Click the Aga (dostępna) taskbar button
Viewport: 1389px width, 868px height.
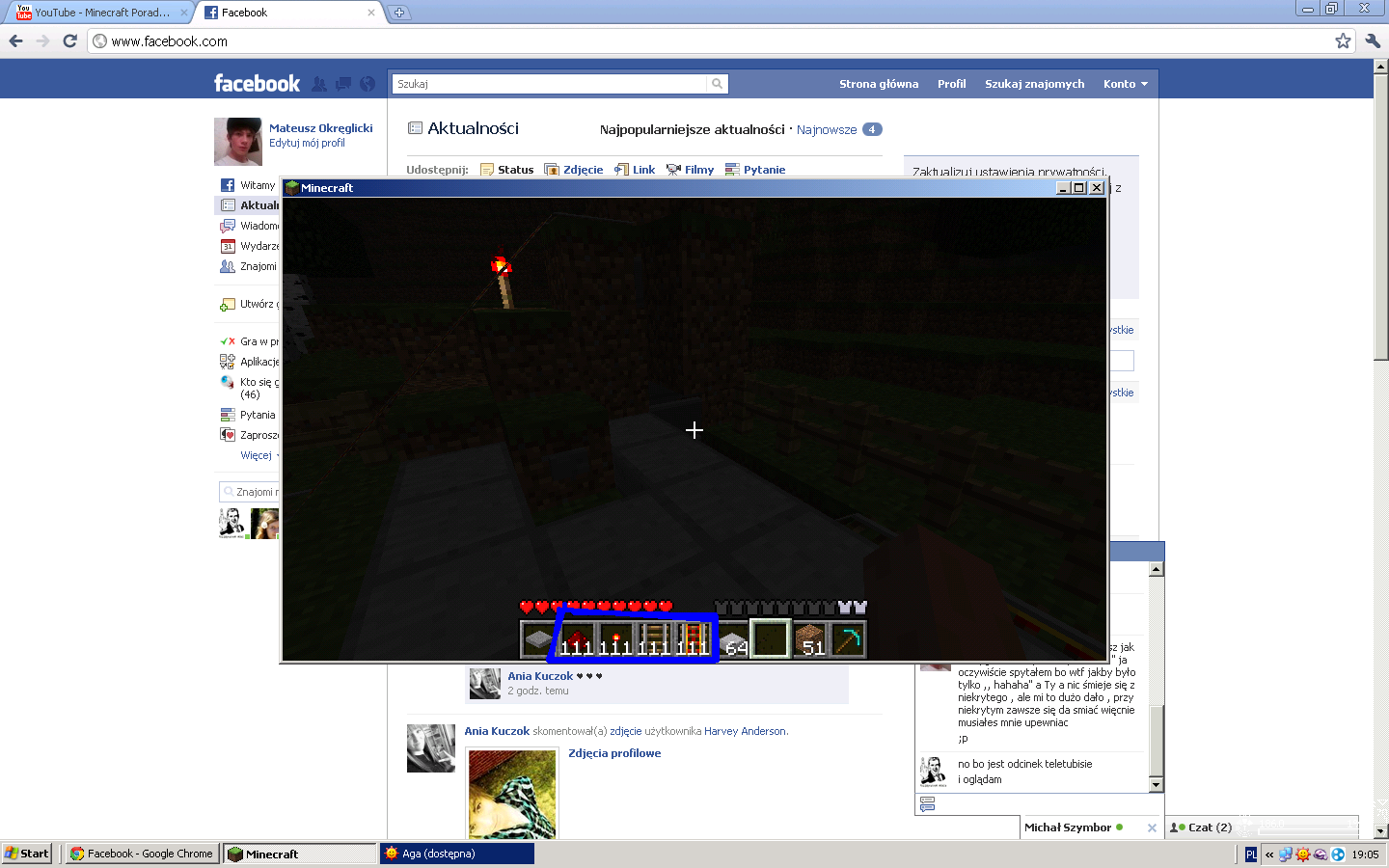pyautogui.click(x=456, y=854)
